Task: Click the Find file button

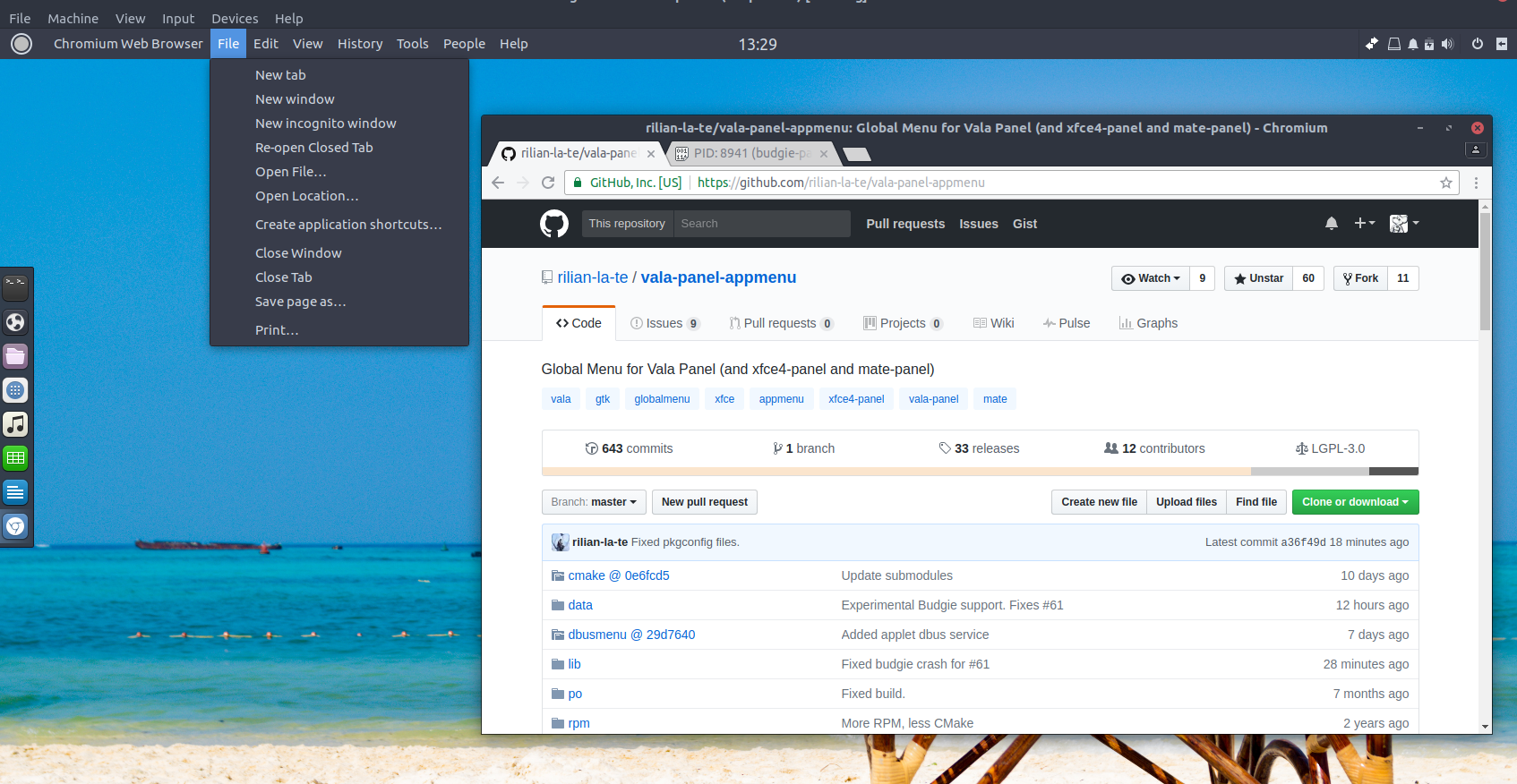Action: [x=1256, y=502]
